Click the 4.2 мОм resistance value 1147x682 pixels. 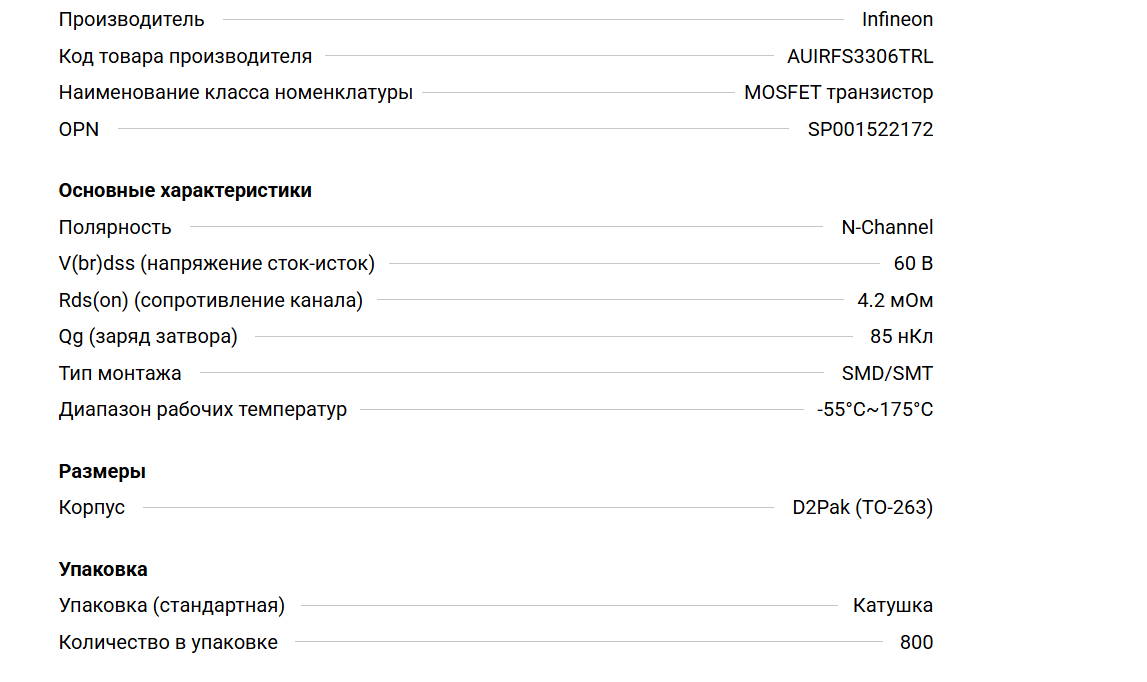coord(895,300)
